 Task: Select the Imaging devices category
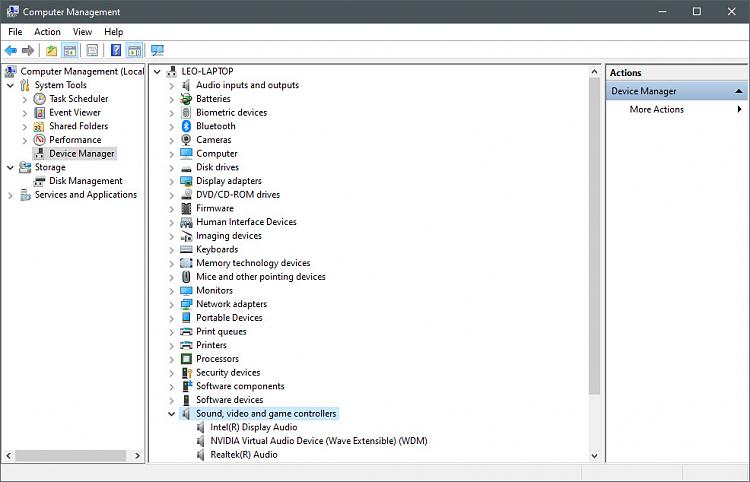[x=229, y=236]
